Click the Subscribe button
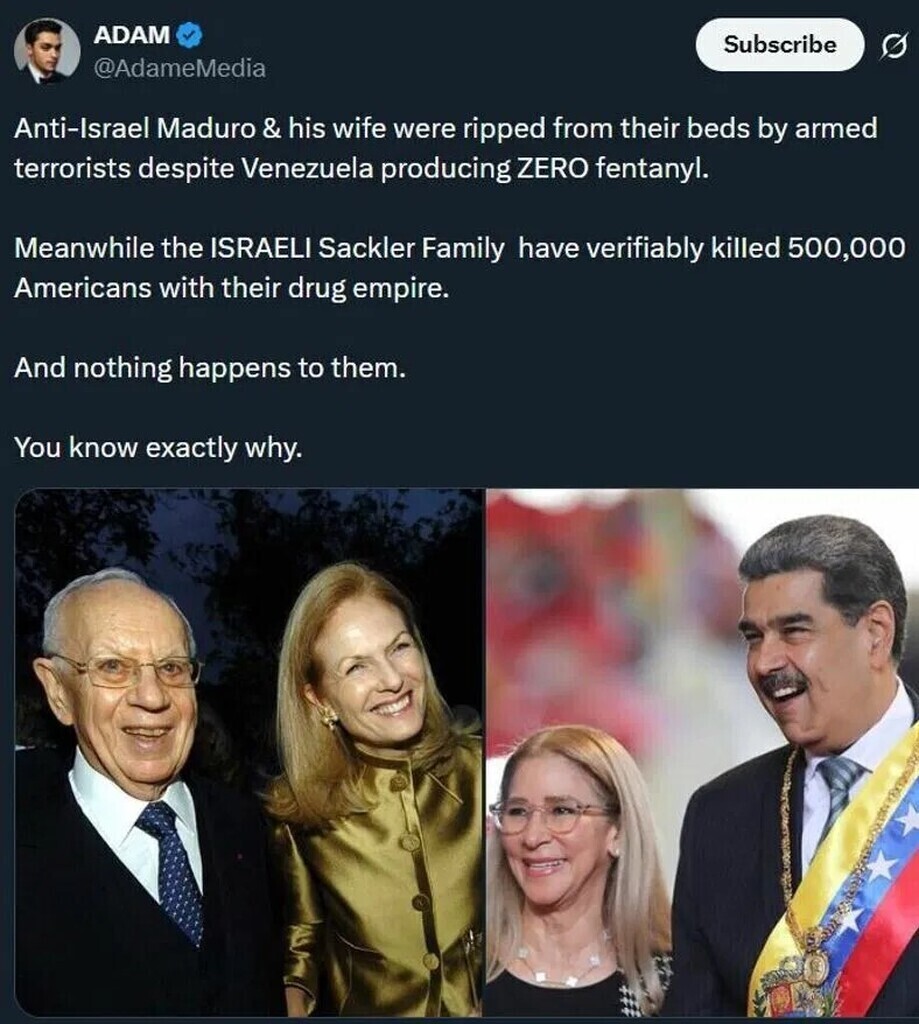 click(x=780, y=44)
